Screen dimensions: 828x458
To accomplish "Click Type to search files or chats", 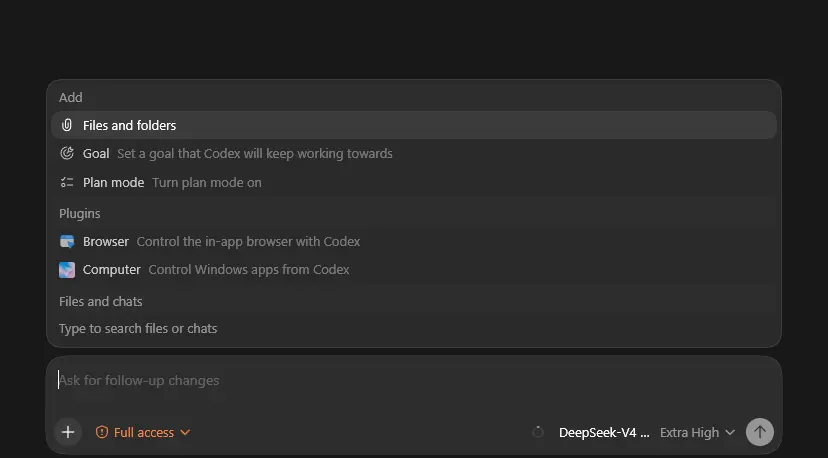I will coord(138,329).
